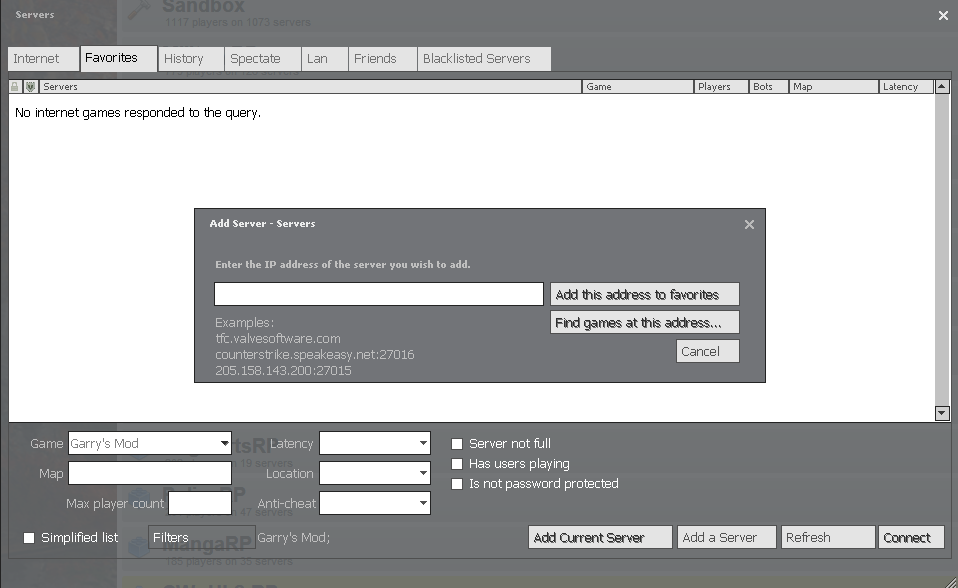Switch to the Spectate tab
This screenshot has height=588, width=958.
263,59
